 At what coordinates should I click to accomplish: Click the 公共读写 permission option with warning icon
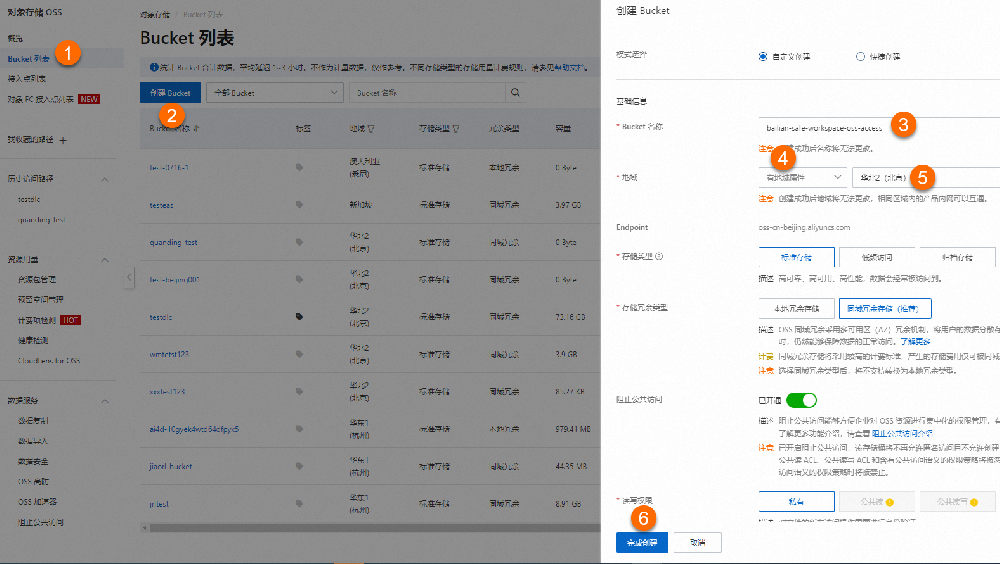coord(957,501)
